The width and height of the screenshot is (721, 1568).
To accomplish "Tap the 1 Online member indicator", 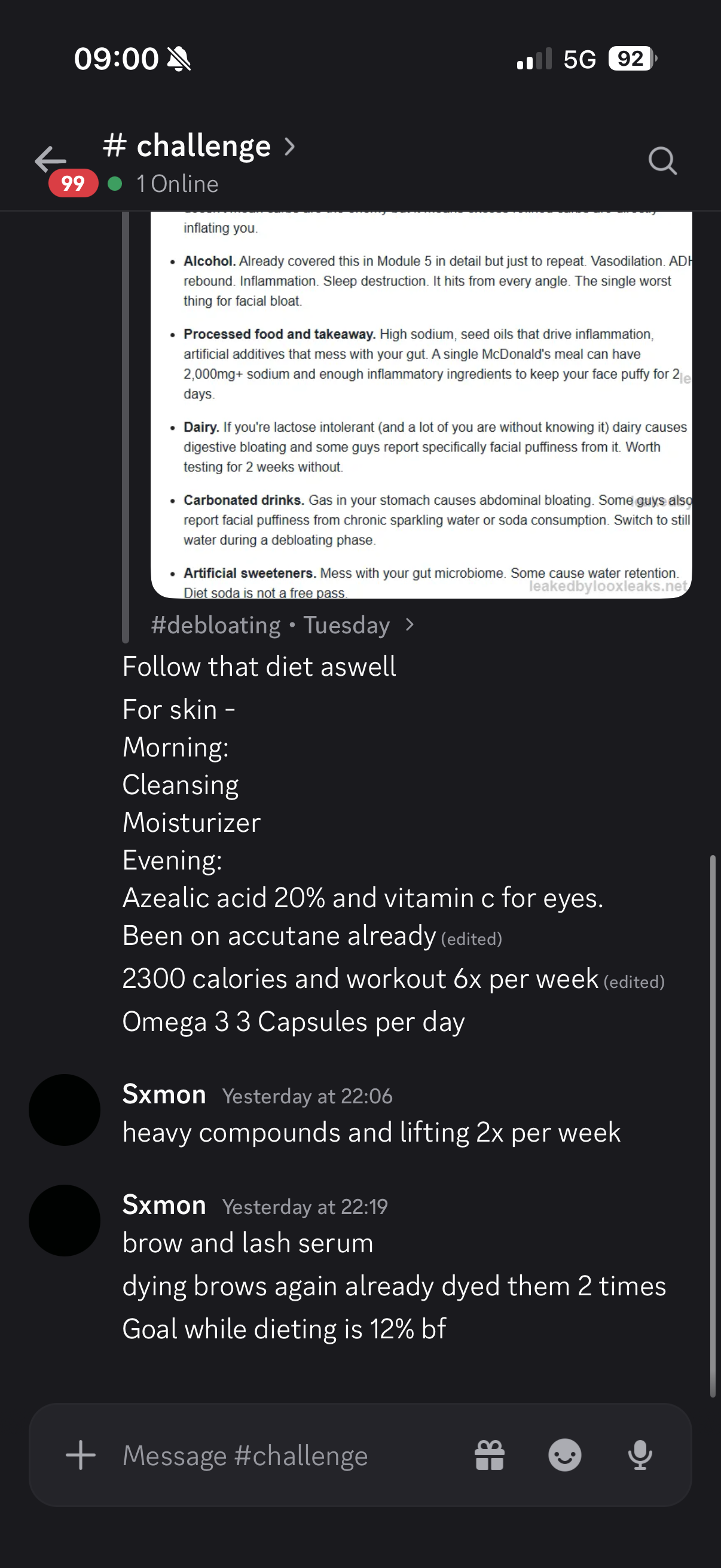I will 163,184.
